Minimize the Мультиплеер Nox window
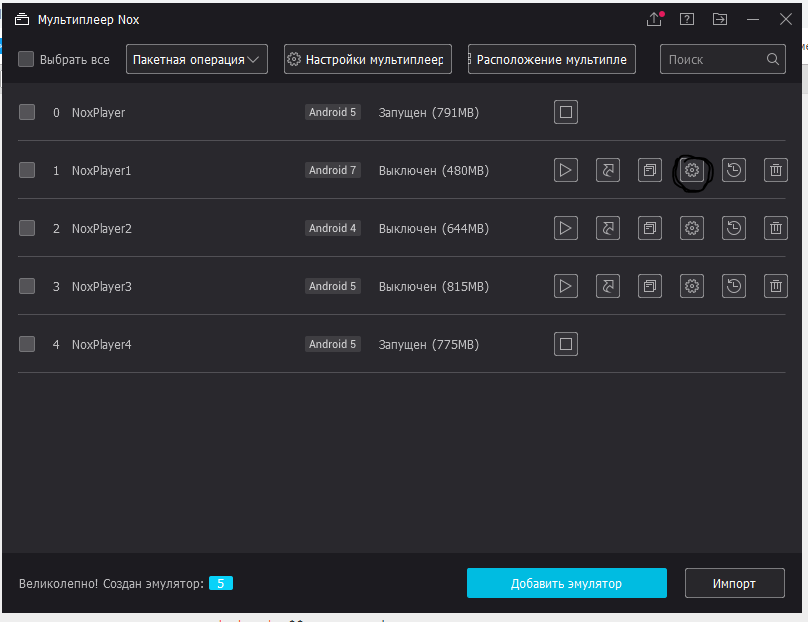808x622 pixels. click(753, 20)
